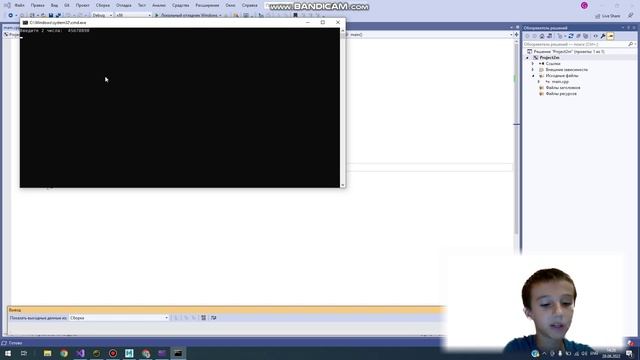
Task: Click the pink account avatar icon
Action: pyautogui.click(x=584, y=5)
